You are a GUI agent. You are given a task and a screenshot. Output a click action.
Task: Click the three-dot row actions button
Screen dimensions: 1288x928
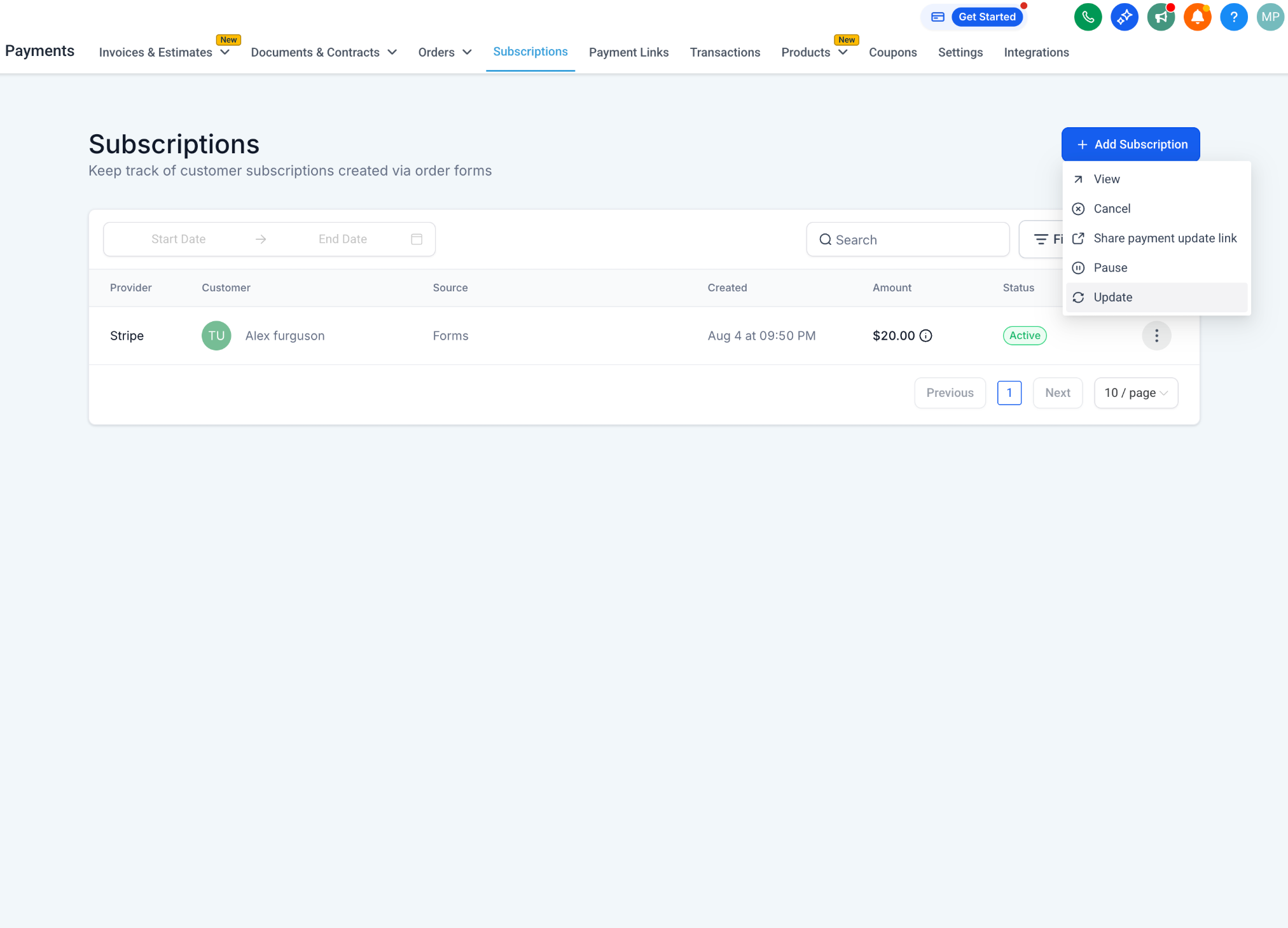pyautogui.click(x=1156, y=336)
